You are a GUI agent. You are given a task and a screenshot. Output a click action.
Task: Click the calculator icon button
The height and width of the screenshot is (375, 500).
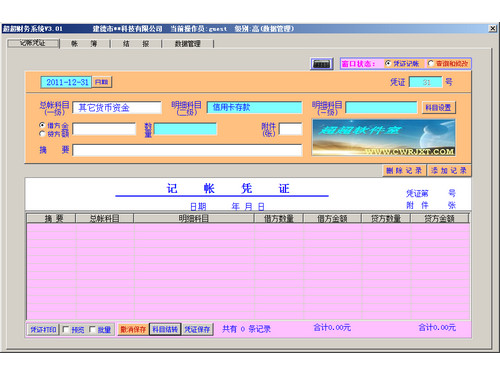tap(322, 64)
